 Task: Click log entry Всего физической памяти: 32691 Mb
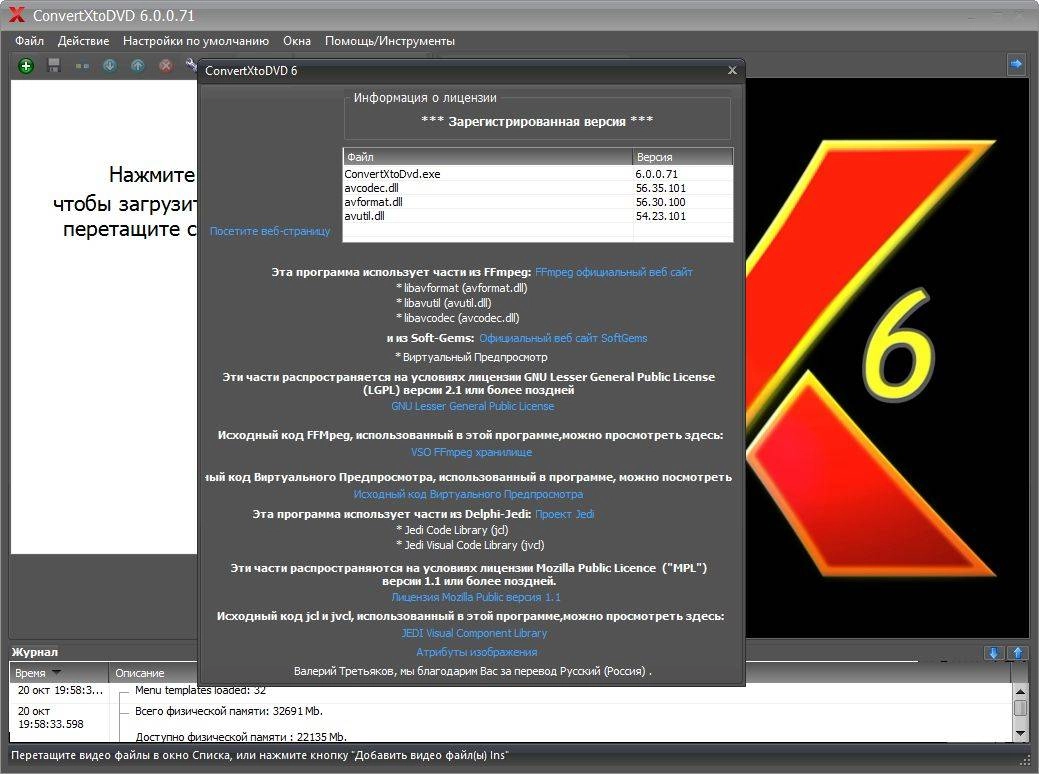click(229, 711)
